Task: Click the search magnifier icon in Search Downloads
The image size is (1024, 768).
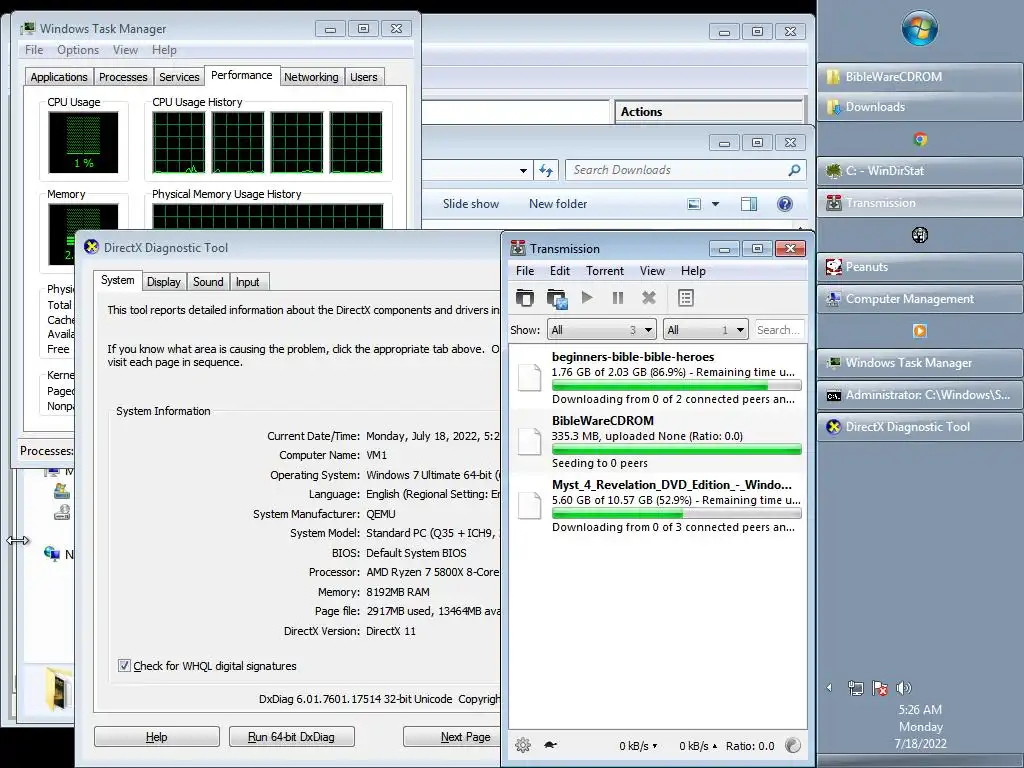Action: coord(794,170)
